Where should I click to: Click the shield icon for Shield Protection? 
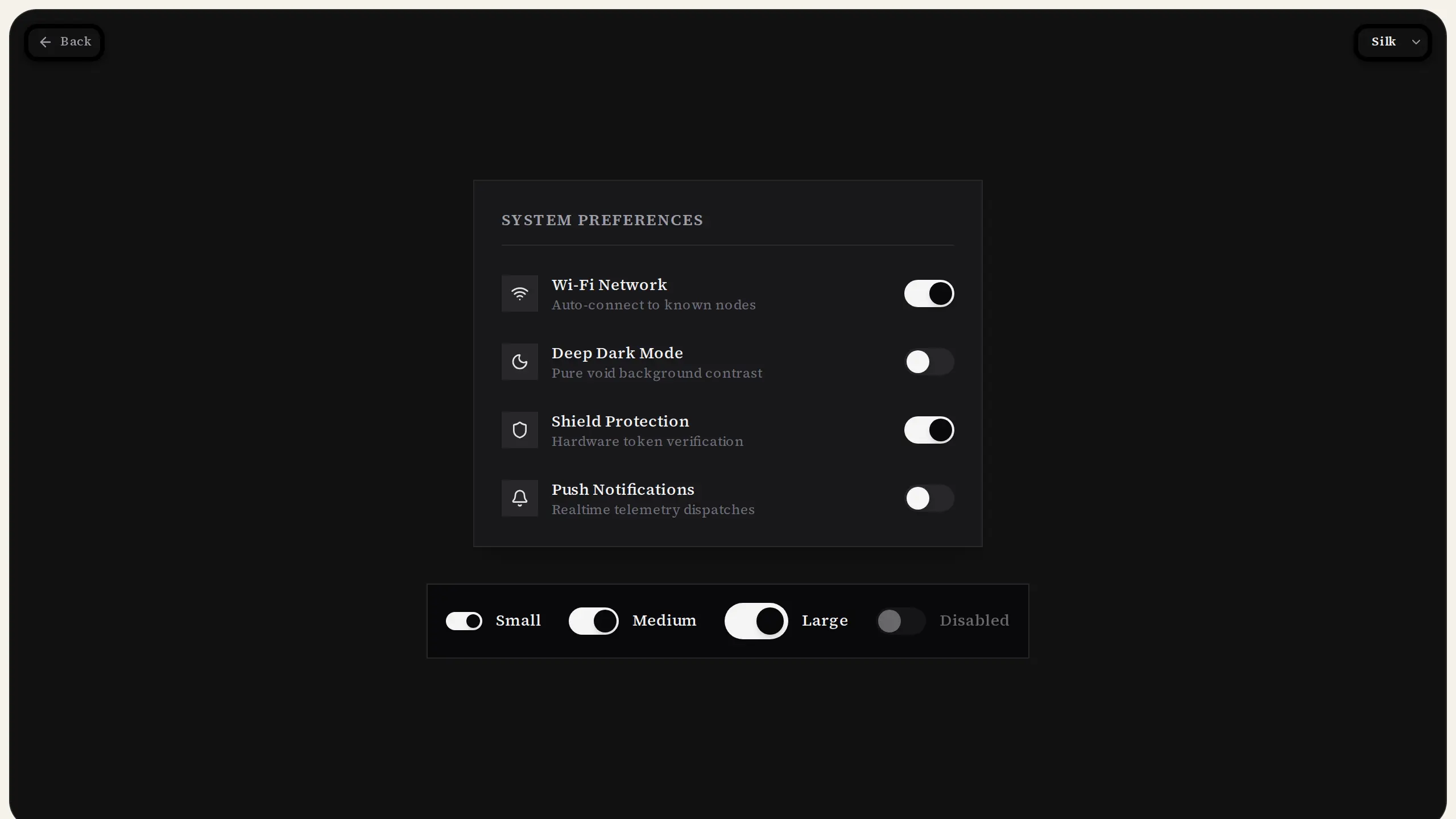tap(519, 430)
